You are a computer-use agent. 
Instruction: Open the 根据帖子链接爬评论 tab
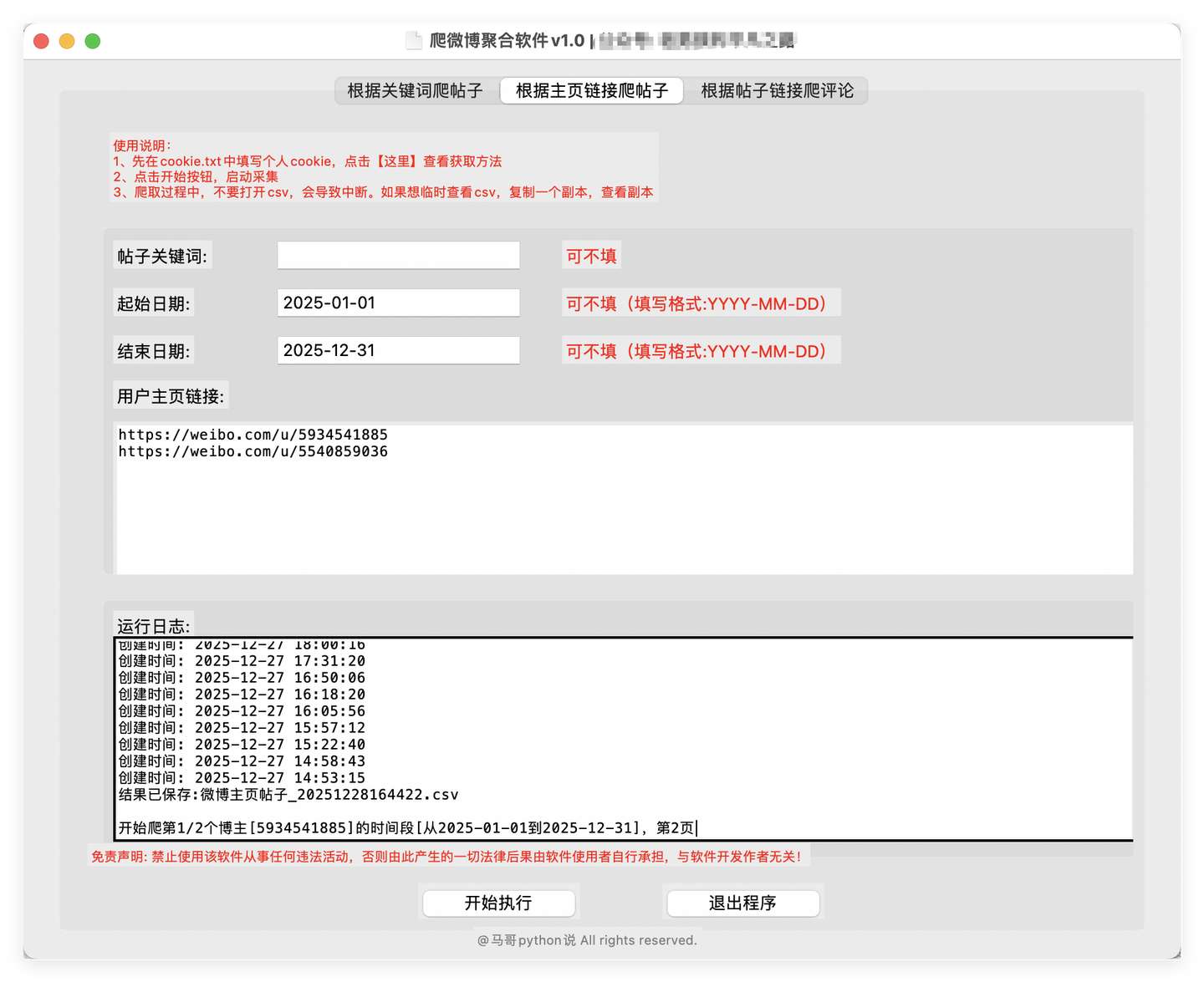[x=776, y=91]
